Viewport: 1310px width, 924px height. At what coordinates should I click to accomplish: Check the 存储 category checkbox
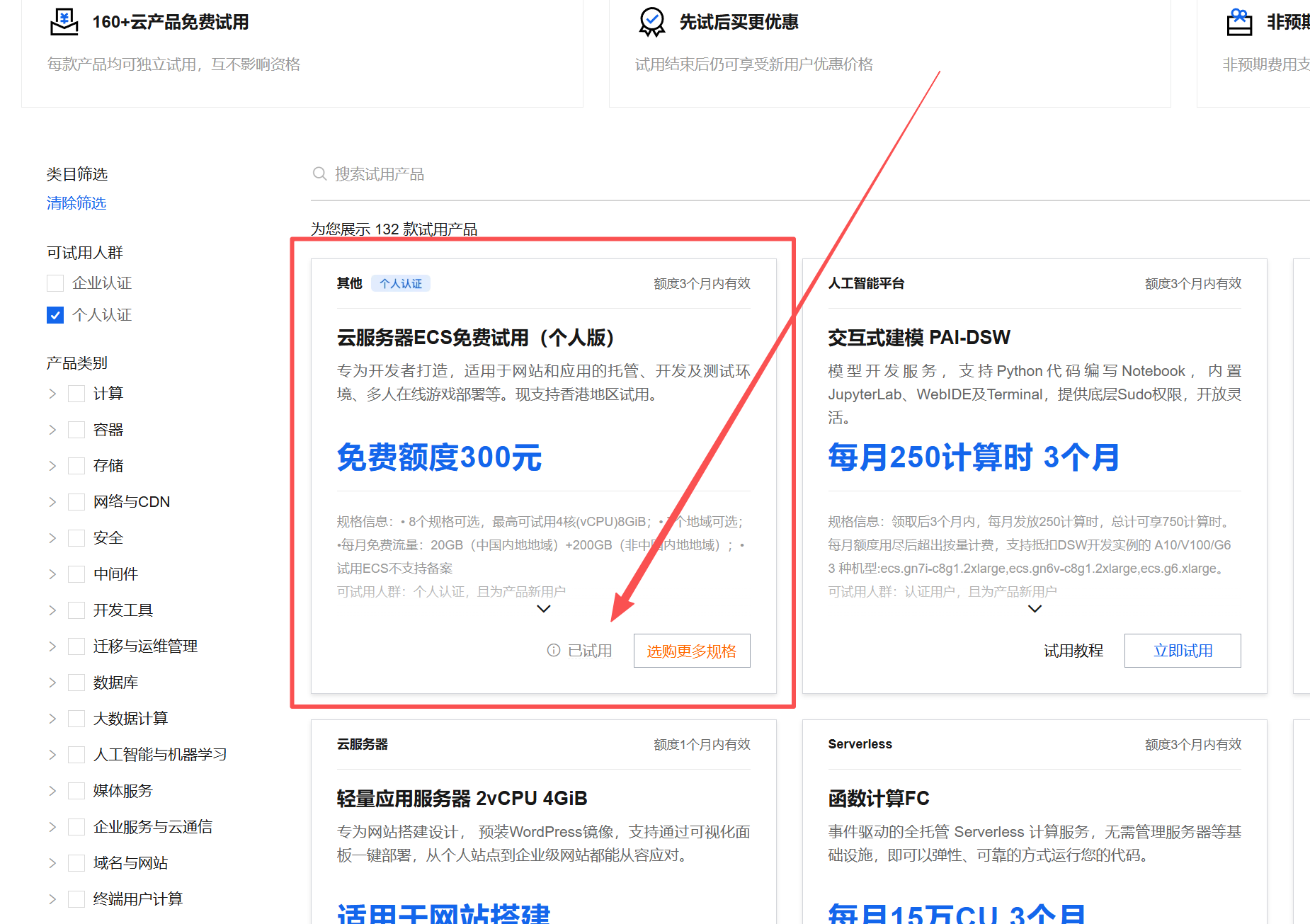click(76, 466)
